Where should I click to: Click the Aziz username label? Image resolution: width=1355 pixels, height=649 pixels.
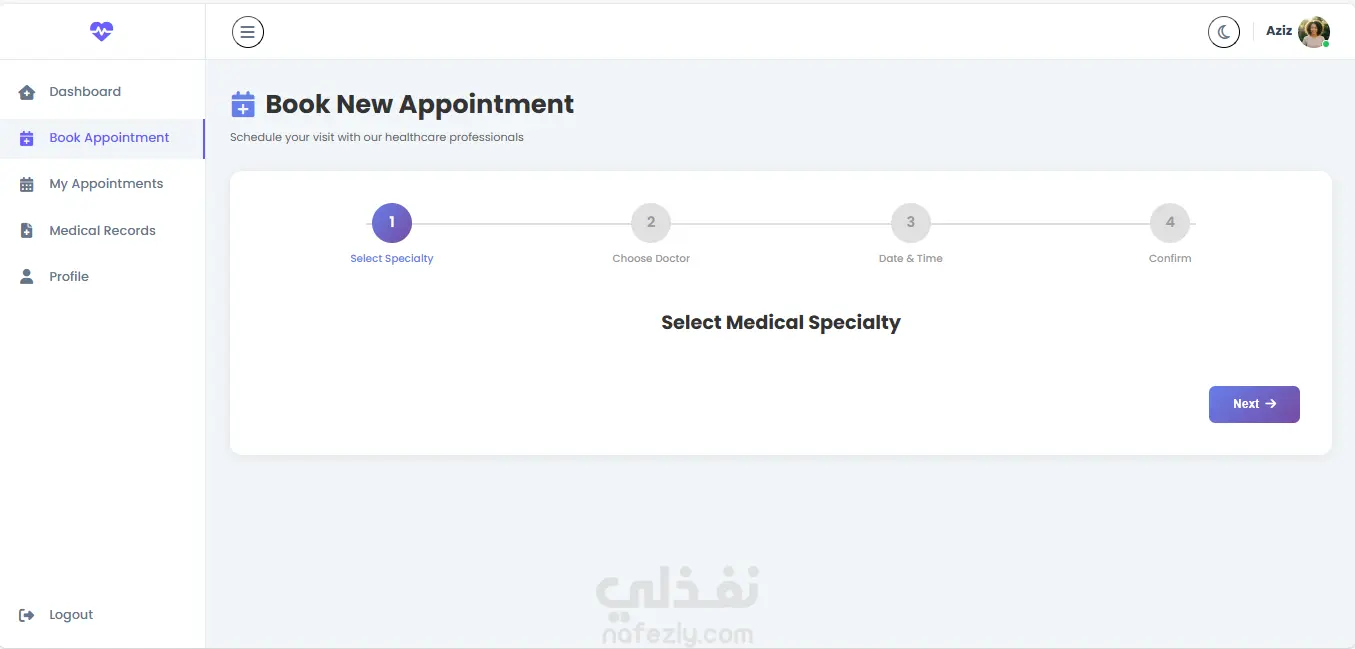1279,31
